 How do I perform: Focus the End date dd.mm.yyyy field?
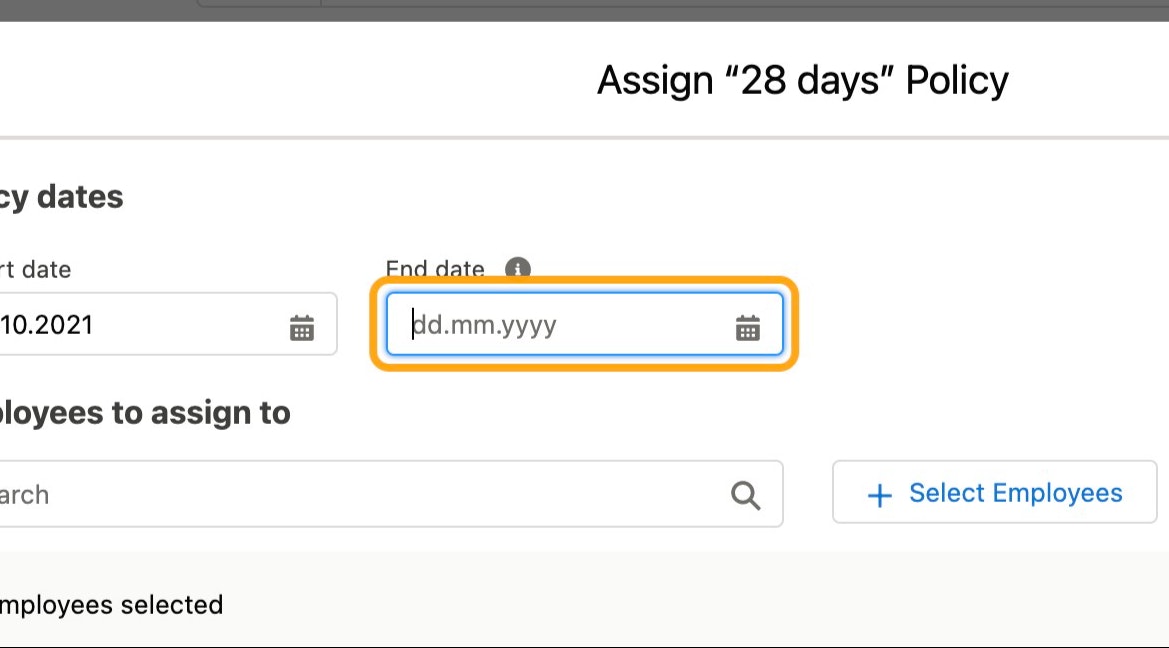click(584, 324)
